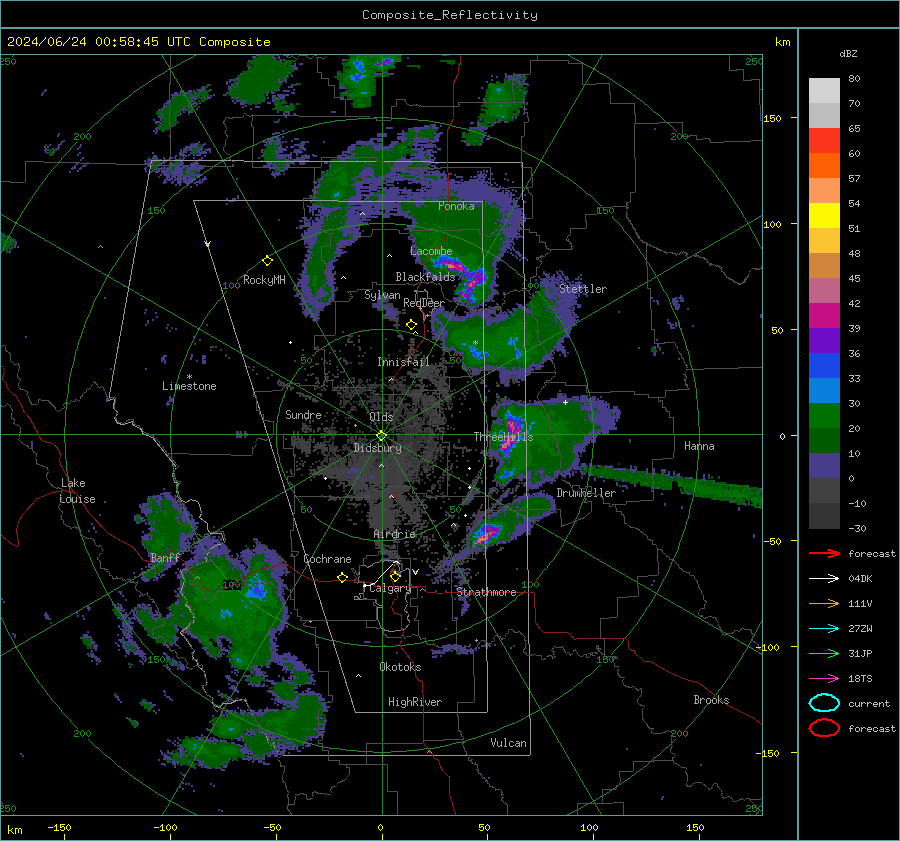Select the red swatch between 65 and 60 dBZ
Screen dimensions: 900x841
pyautogui.click(x=824, y=141)
